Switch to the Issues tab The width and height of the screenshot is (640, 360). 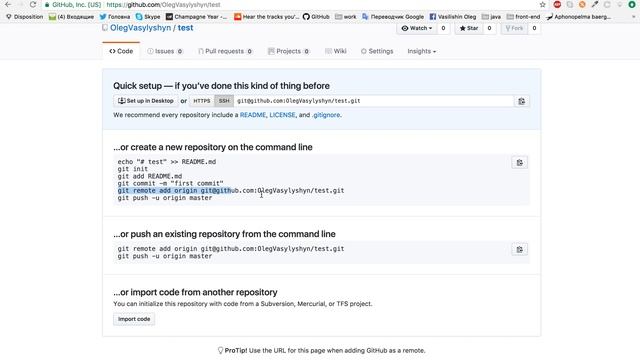coord(165,51)
